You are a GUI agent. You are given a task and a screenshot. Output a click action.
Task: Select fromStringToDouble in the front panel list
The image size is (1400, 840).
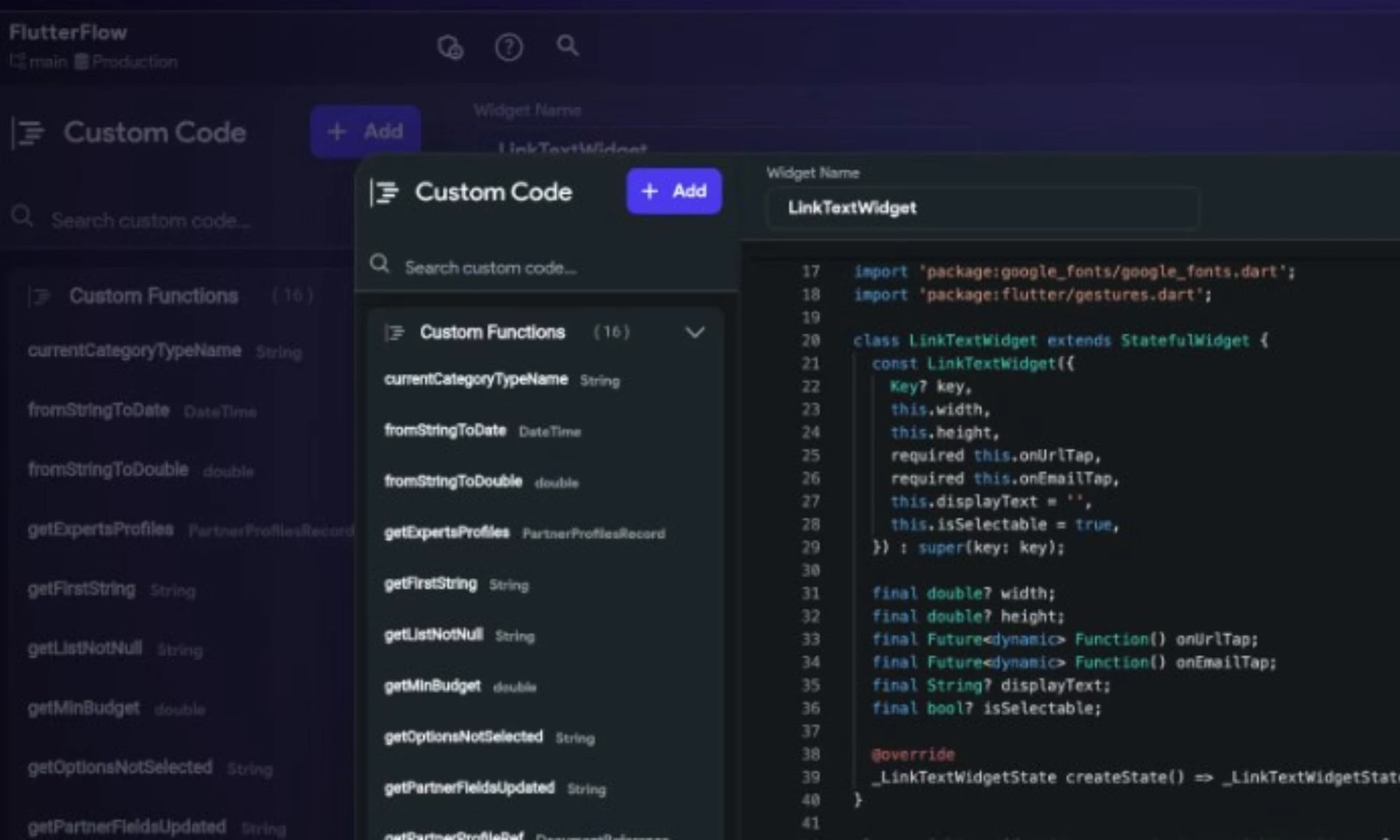click(x=453, y=482)
